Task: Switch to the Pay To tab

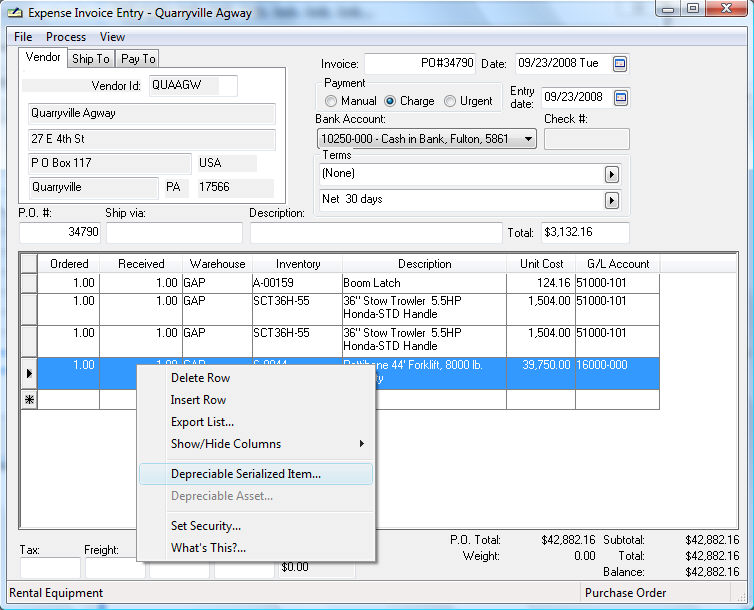Action: coord(138,59)
